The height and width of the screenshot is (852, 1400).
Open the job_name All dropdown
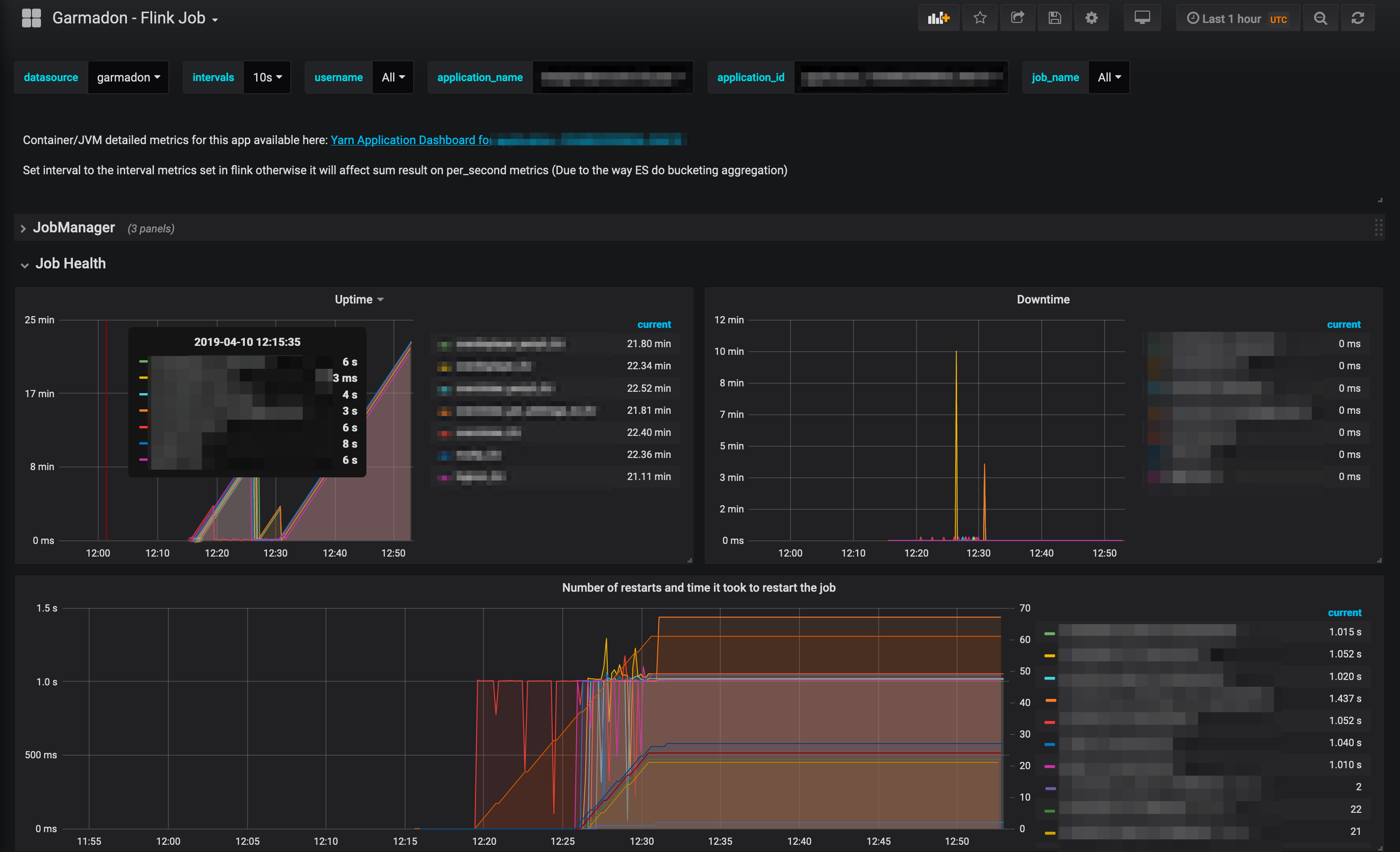click(1109, 77)
